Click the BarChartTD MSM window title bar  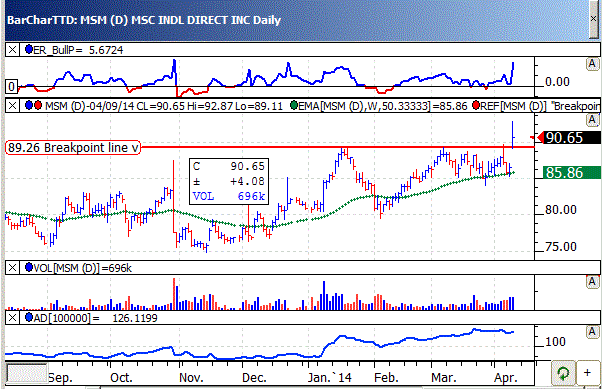coord(296,20)
